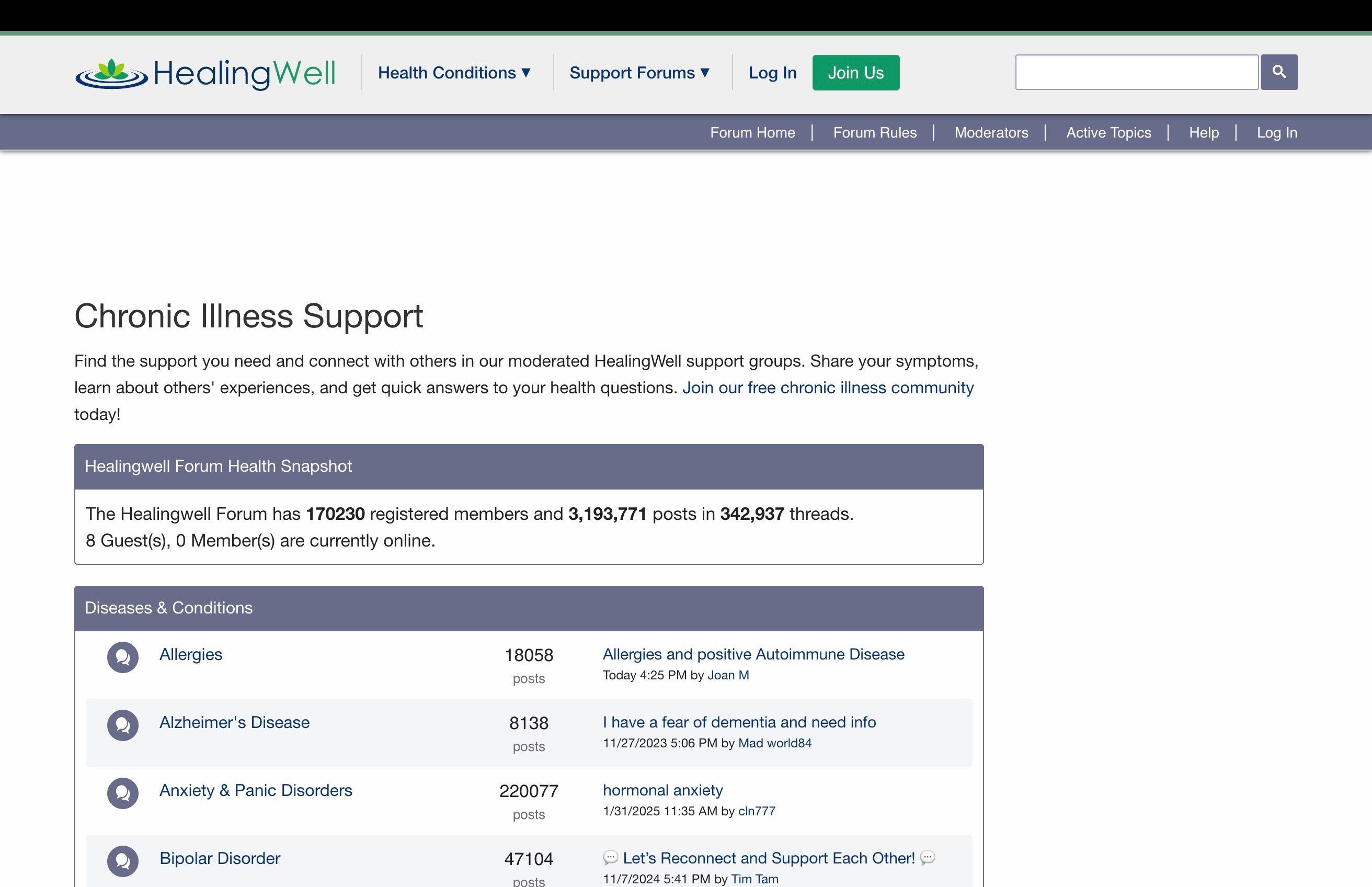
Task: Click the Allergies forum chat icon
Action: tap(123, 657)
